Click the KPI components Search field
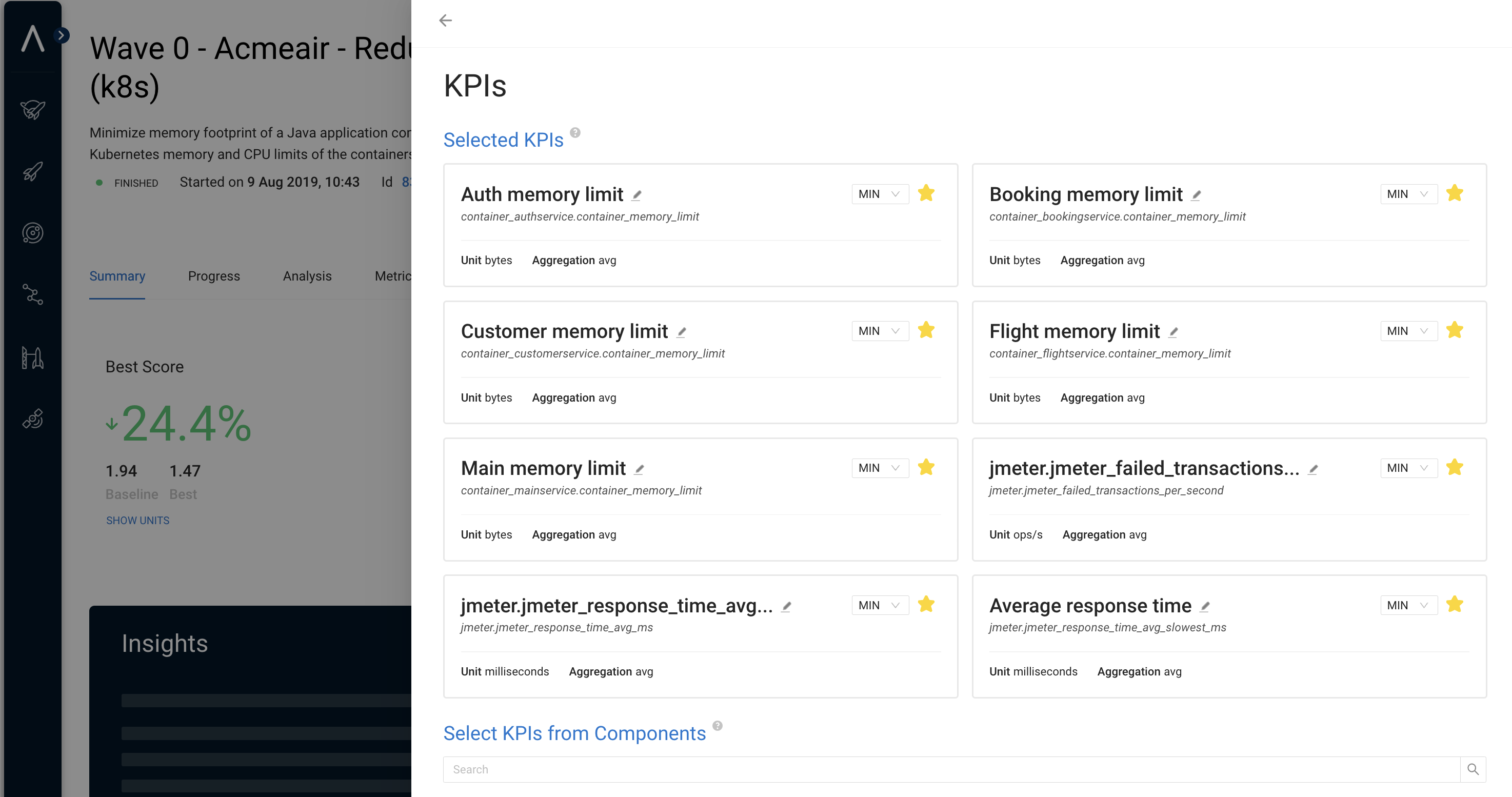The width and height of the screenshot is (1512, 797). tap(951, 769)
